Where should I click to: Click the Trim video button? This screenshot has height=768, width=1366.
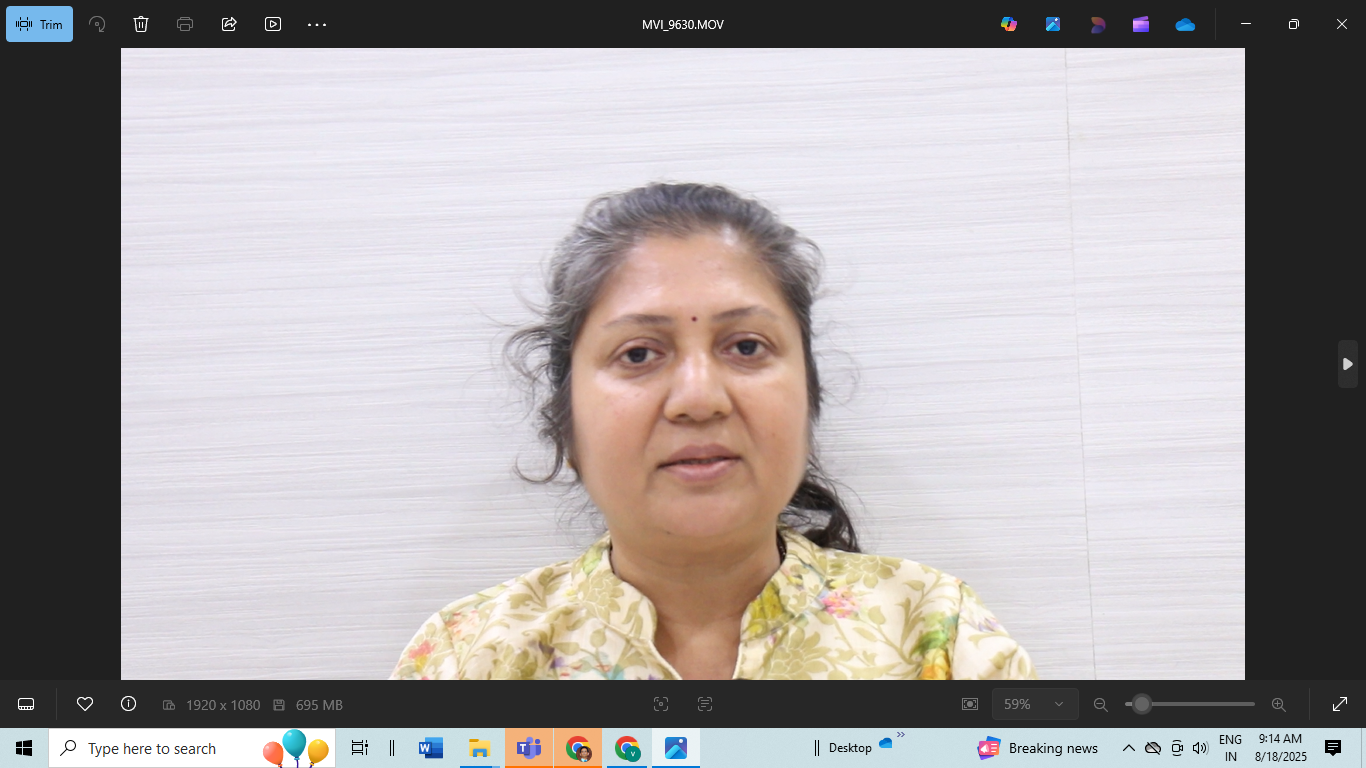pyautogui.click(x=40, y=24)
